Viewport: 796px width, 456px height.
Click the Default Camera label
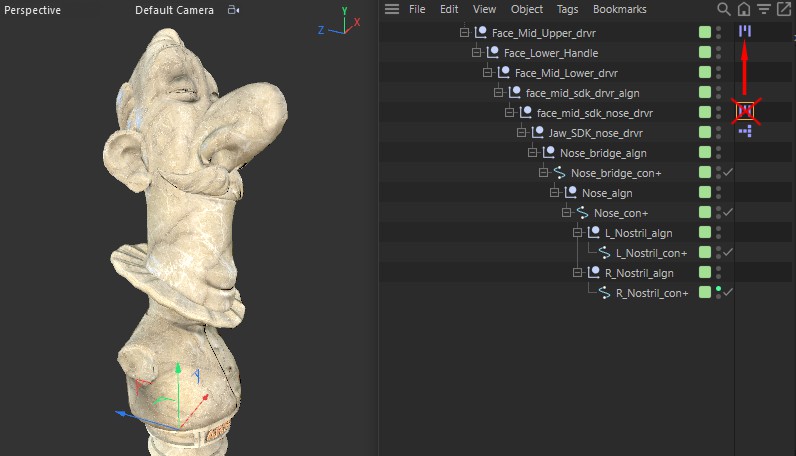click(174, 10)
